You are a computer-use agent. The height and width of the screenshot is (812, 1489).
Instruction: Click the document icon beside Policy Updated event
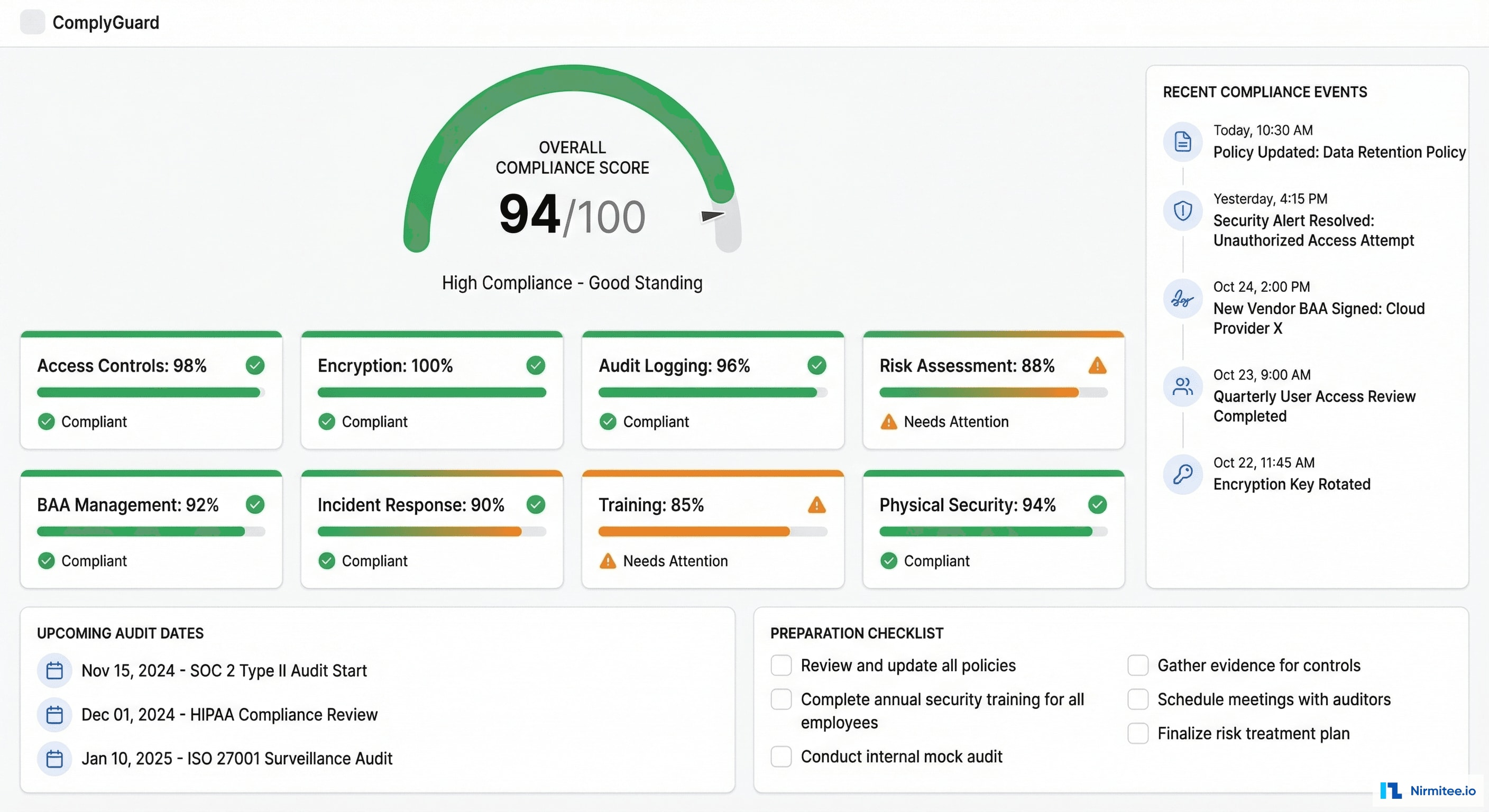[x=1183, y=142]
